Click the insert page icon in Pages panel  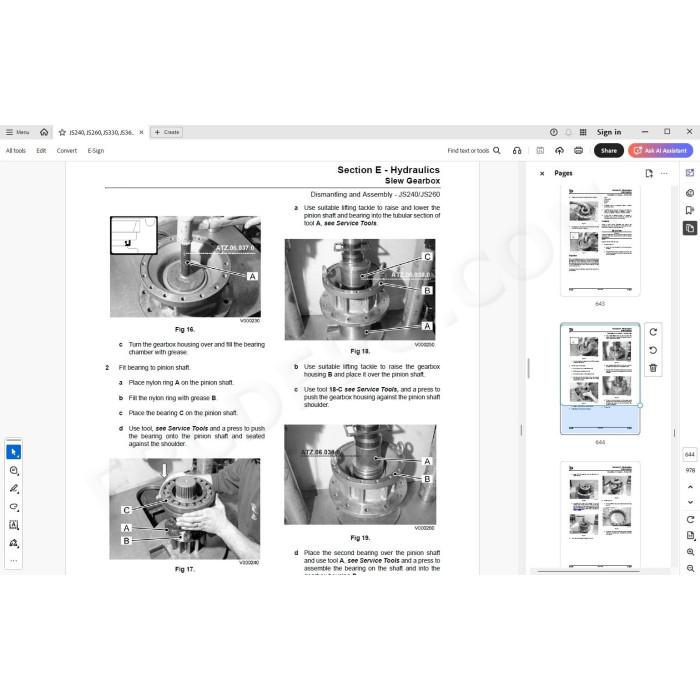click(x=649, y=173)
